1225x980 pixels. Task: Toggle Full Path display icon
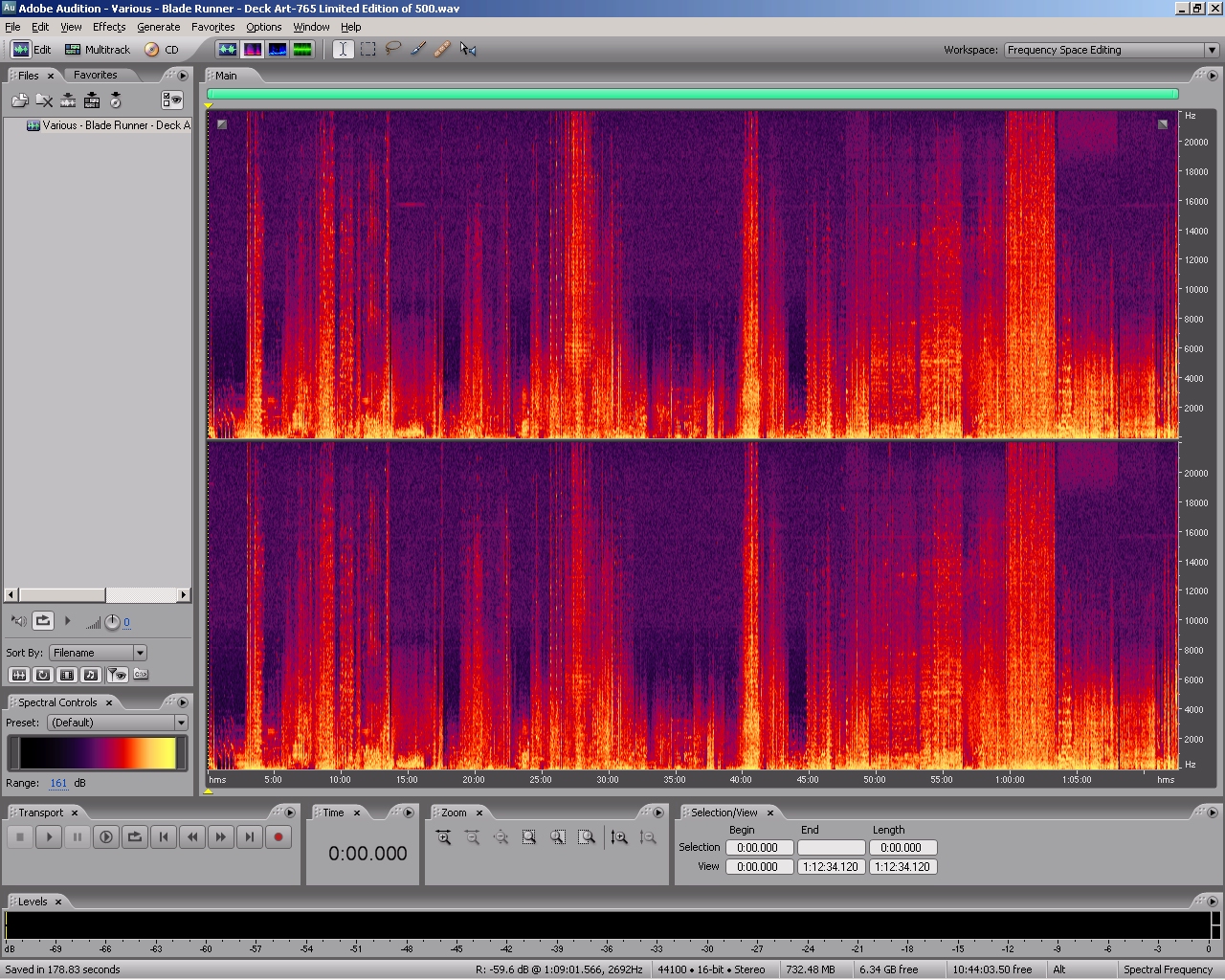coord(141,675)
